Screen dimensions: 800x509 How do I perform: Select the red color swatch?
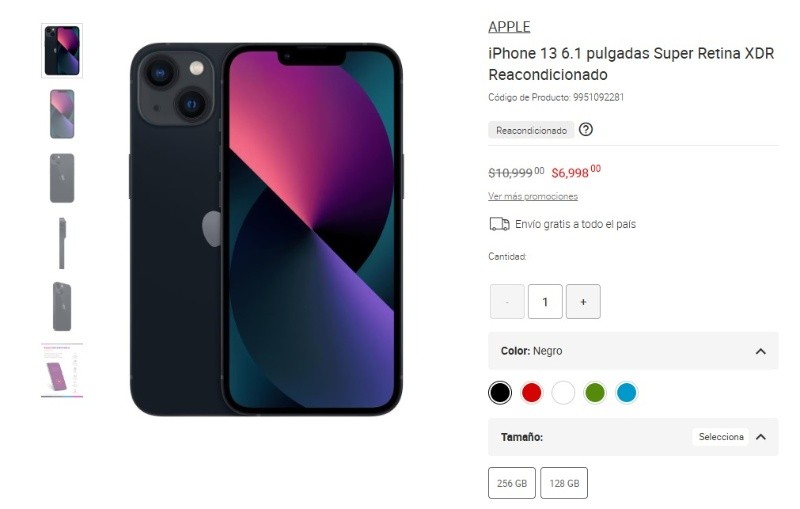pos(531,393)
